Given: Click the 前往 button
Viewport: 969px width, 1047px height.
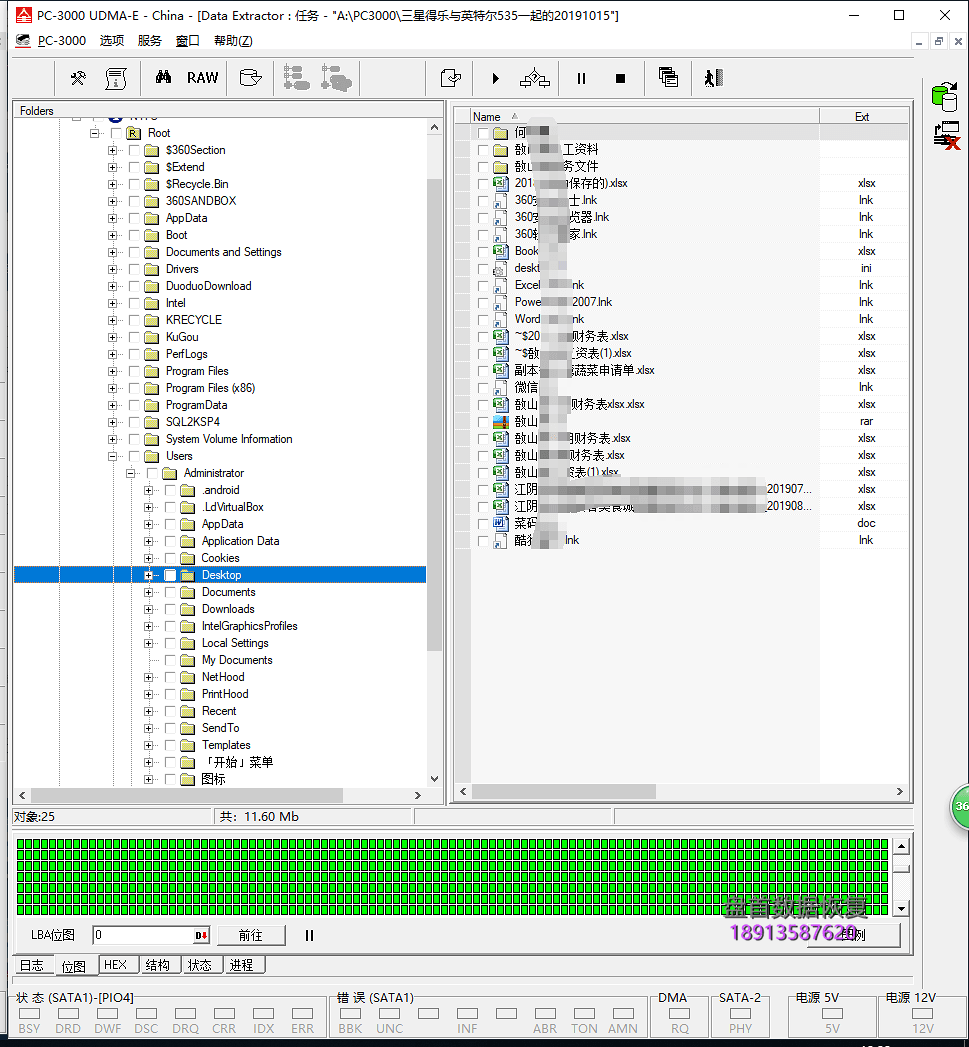Looking at the screenshot, I should [x=250, y=935].
